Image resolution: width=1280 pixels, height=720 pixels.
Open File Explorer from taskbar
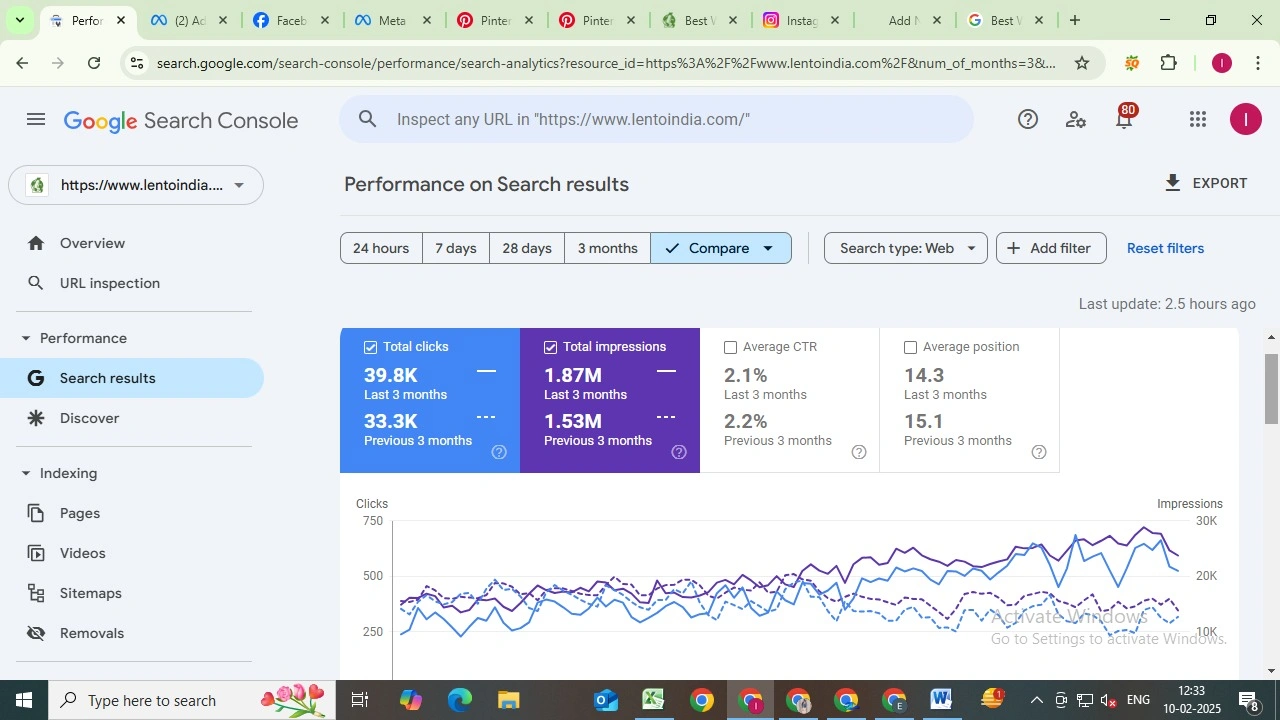coord(508,700)
